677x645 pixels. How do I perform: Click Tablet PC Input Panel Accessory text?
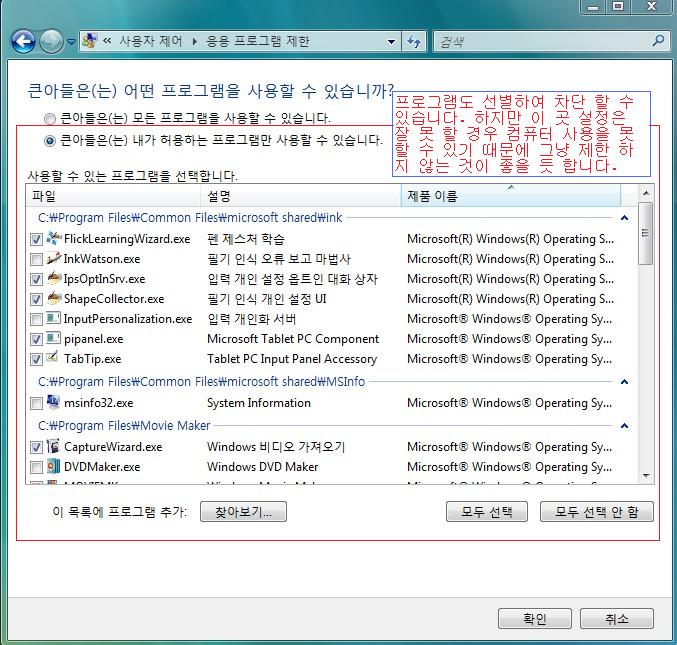click(292, 359)
